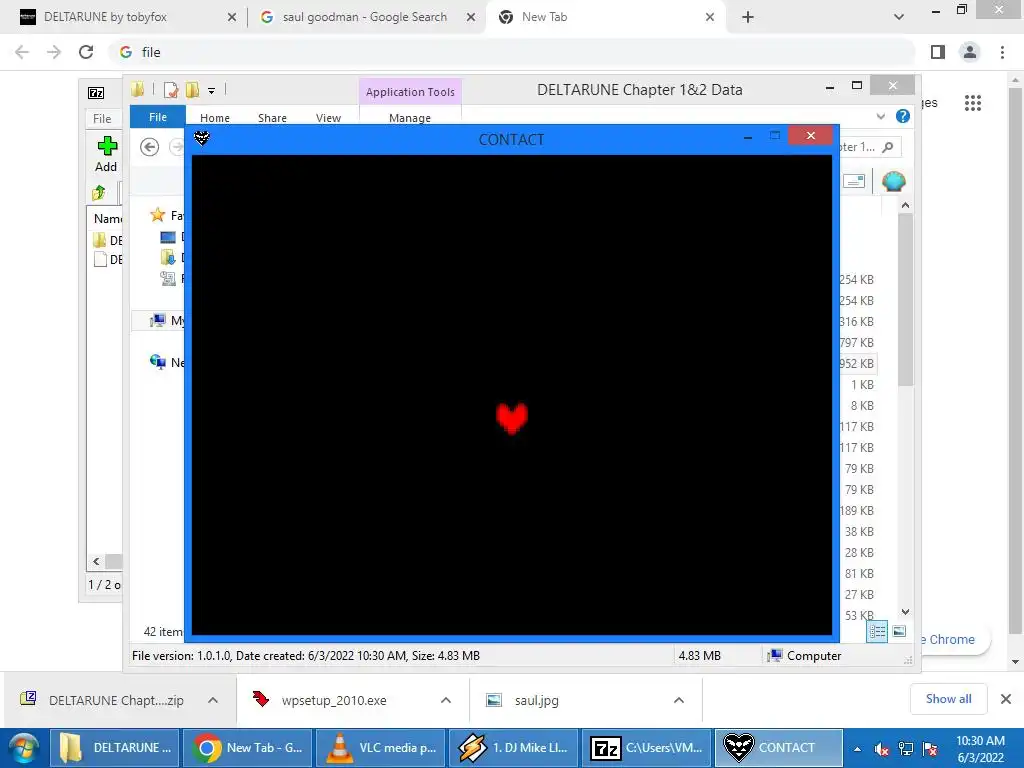Open VLC media player from taskbar
Viewport: 1024px width, 768px height.
pos(381,748)
